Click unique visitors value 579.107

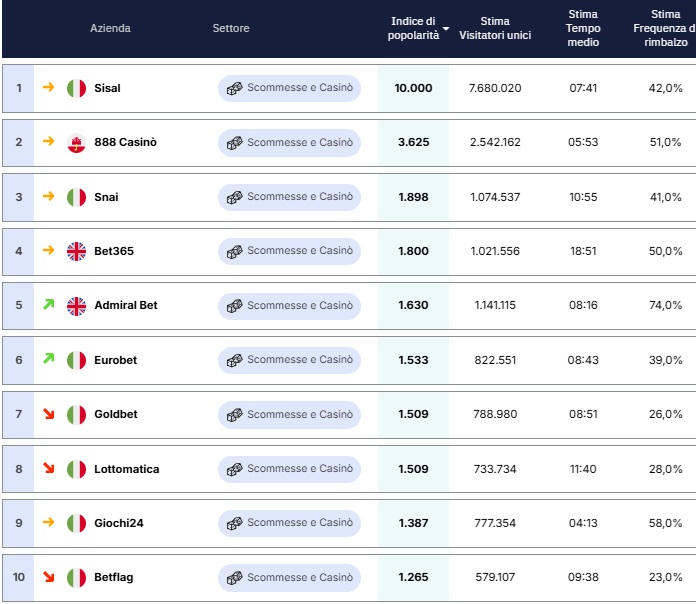click(x=495, y=577)
